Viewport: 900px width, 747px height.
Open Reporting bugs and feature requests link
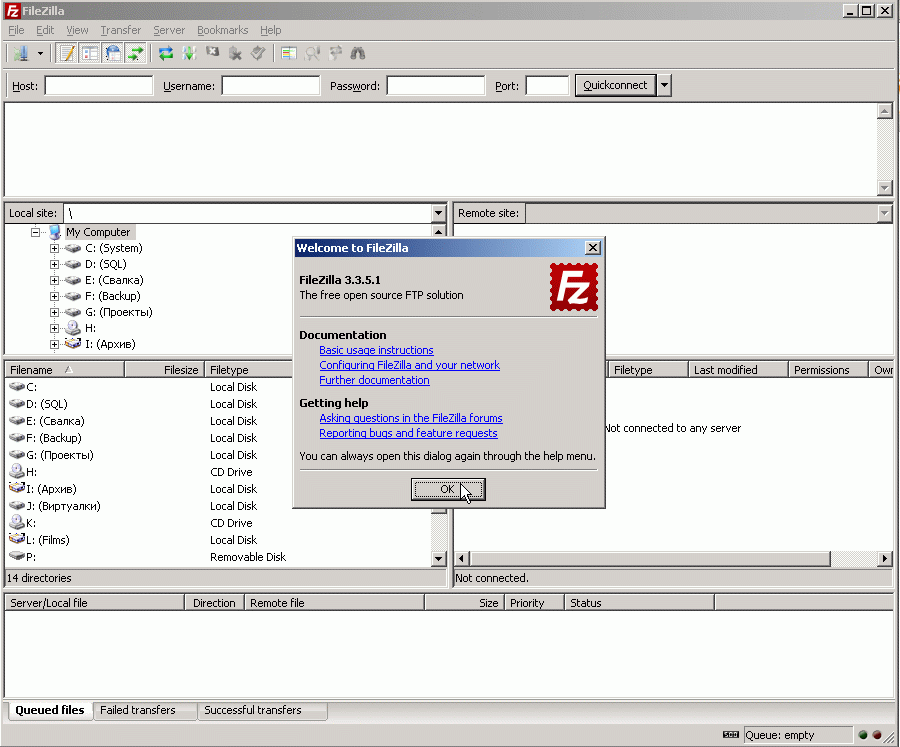coord(408,433)
